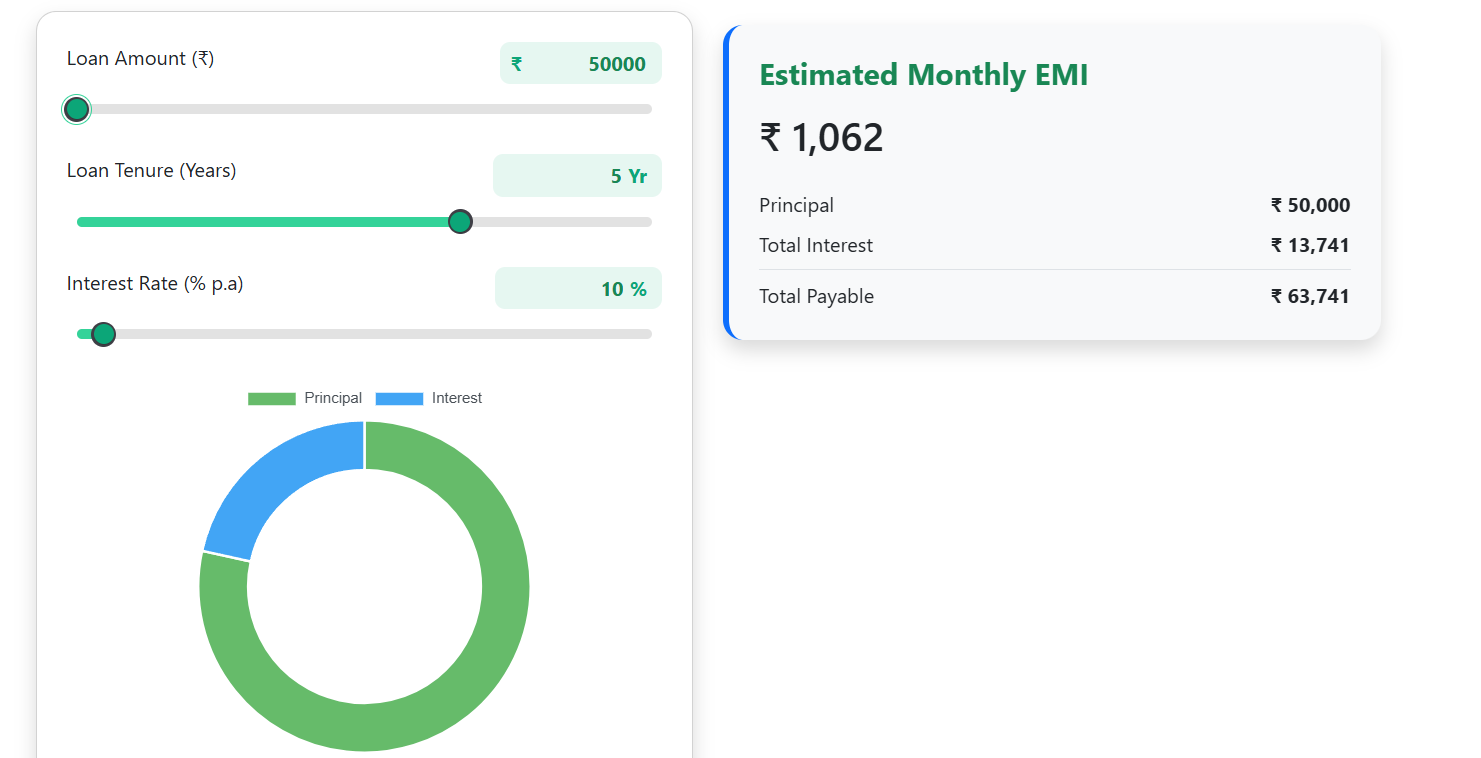Image resolution: width=1481 pixels, height=758 pixels.
Task: Click the 'Loan Amount (₹)' label
Action: click(x=141, y=59)
